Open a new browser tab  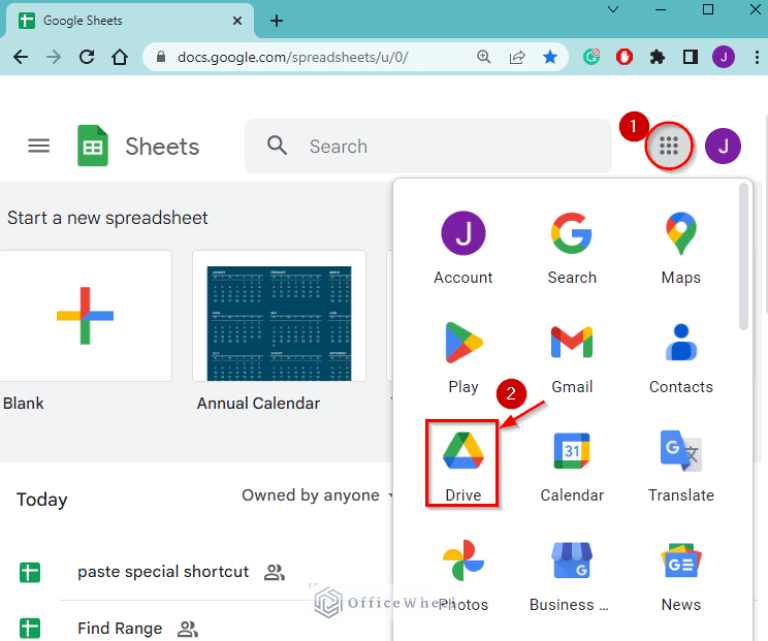click(x=277, y=21)
